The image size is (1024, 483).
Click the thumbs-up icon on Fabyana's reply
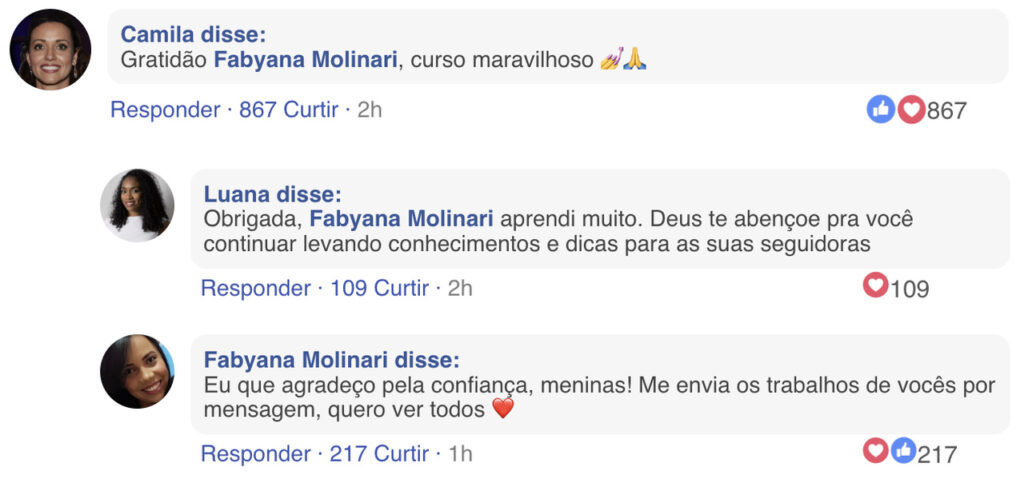(x=903, y=451)
